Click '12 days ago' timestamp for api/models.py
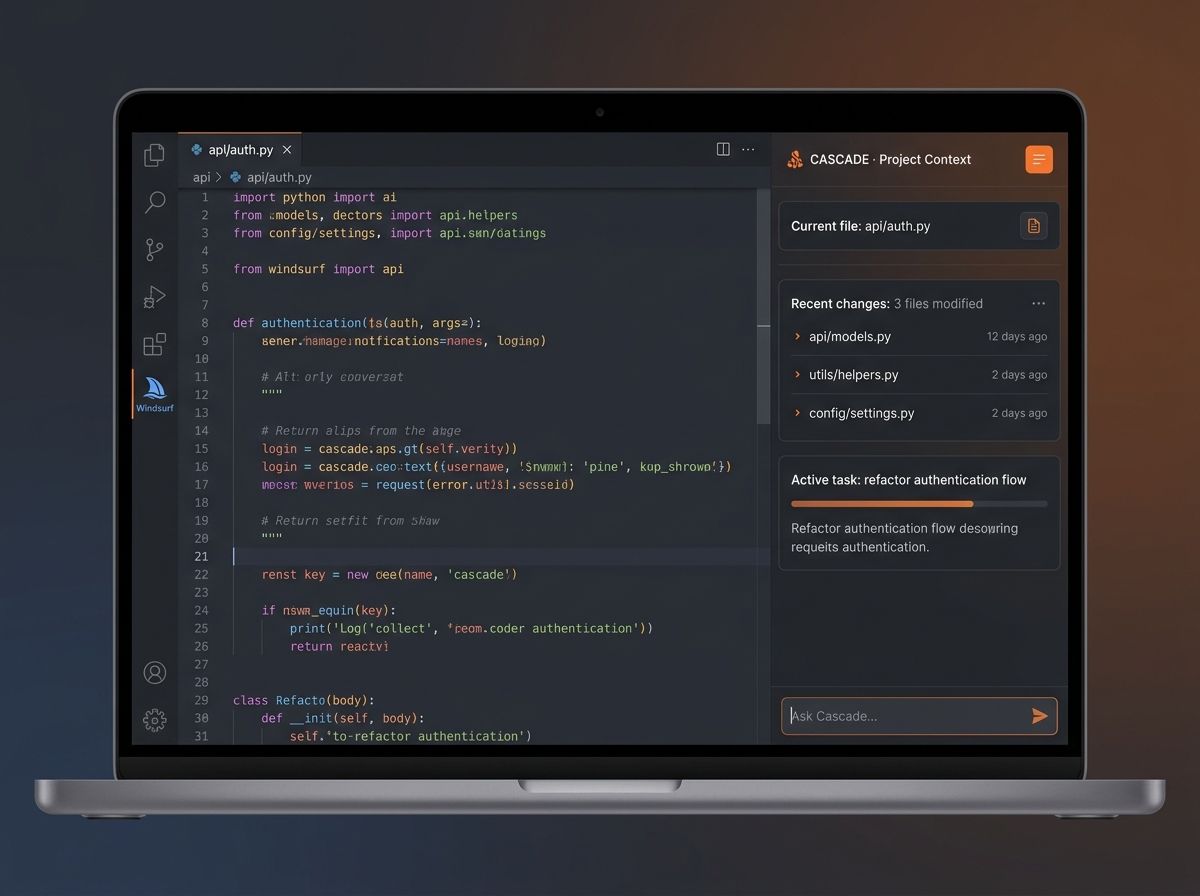This screenshot has height=896, width=1200. [1017, 337]
